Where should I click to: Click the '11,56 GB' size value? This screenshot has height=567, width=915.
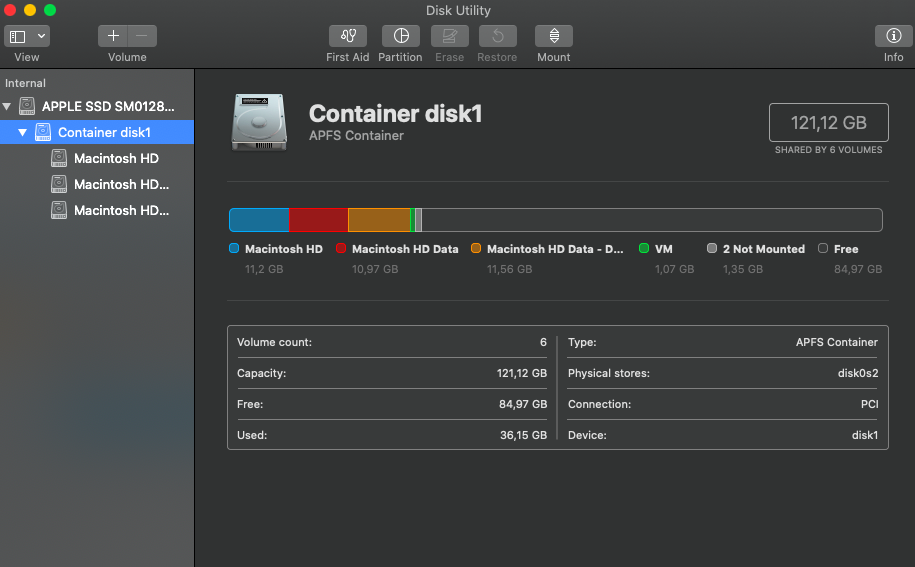pyautogui.click(x=509, y=269)
